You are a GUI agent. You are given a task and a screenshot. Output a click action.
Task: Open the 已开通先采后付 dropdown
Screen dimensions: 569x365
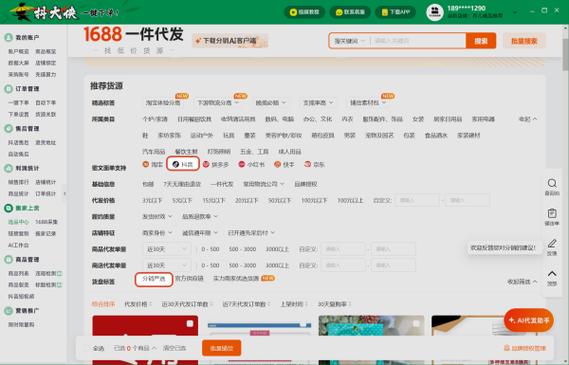251,233
